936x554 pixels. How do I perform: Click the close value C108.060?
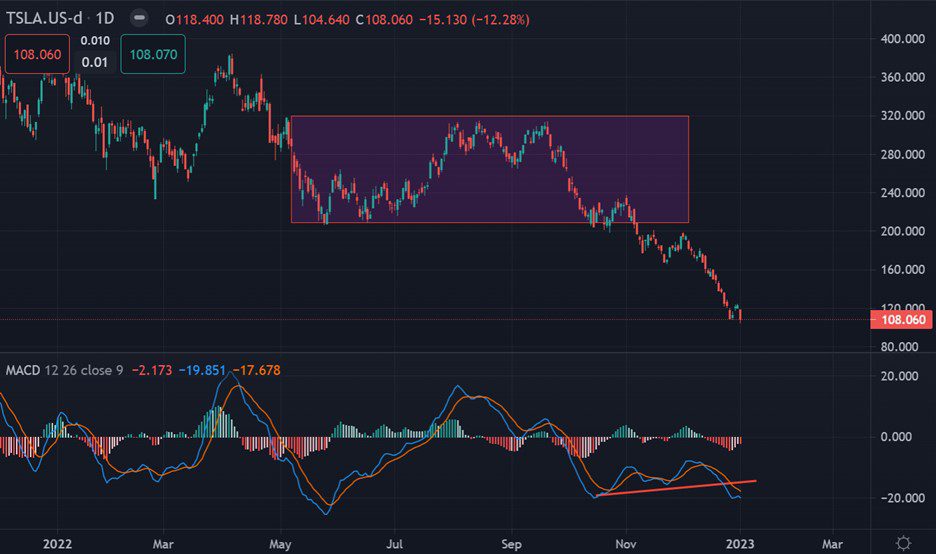384,20
